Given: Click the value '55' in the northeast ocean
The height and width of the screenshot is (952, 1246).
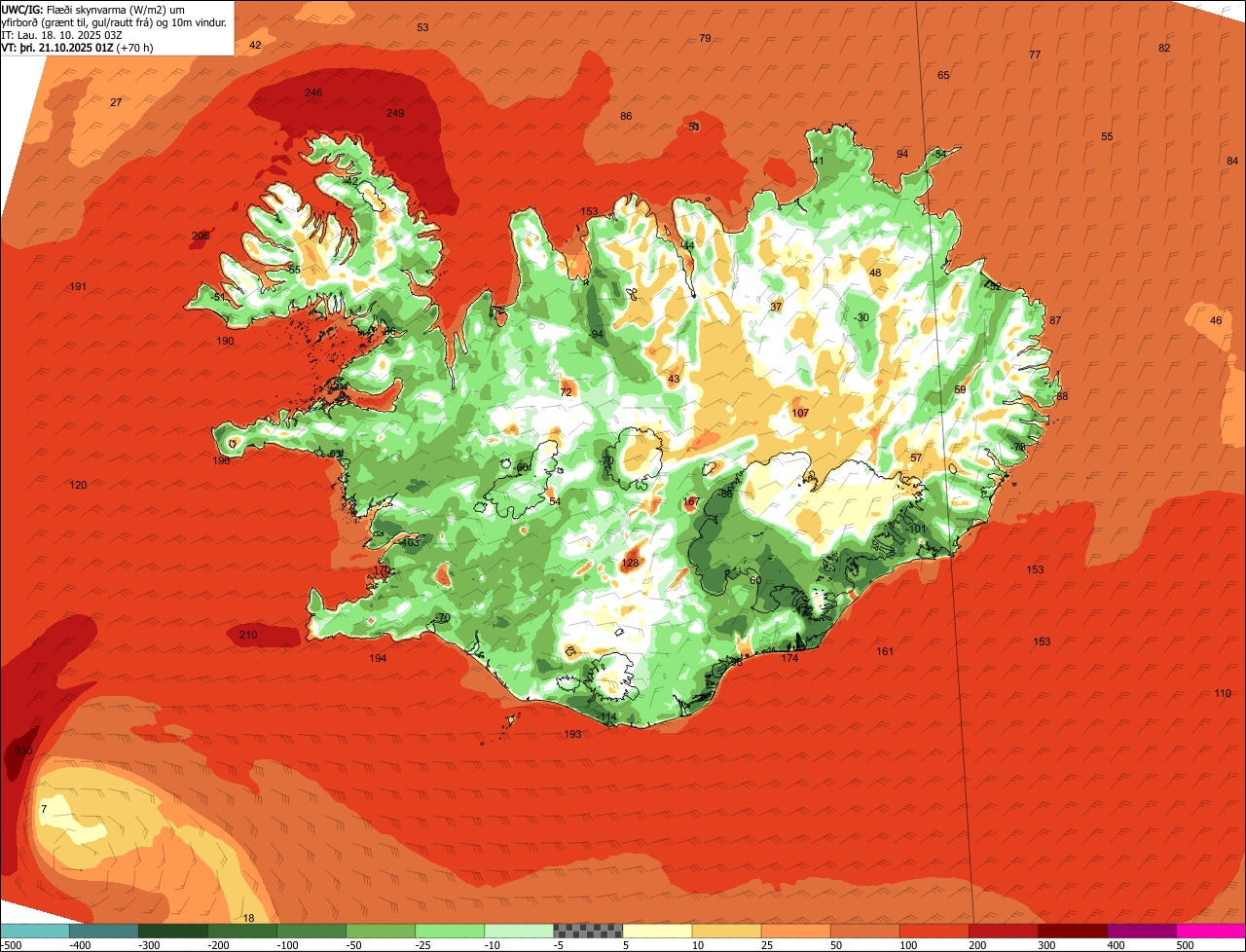Looking at the screenshot, I should coord(1107,136).
